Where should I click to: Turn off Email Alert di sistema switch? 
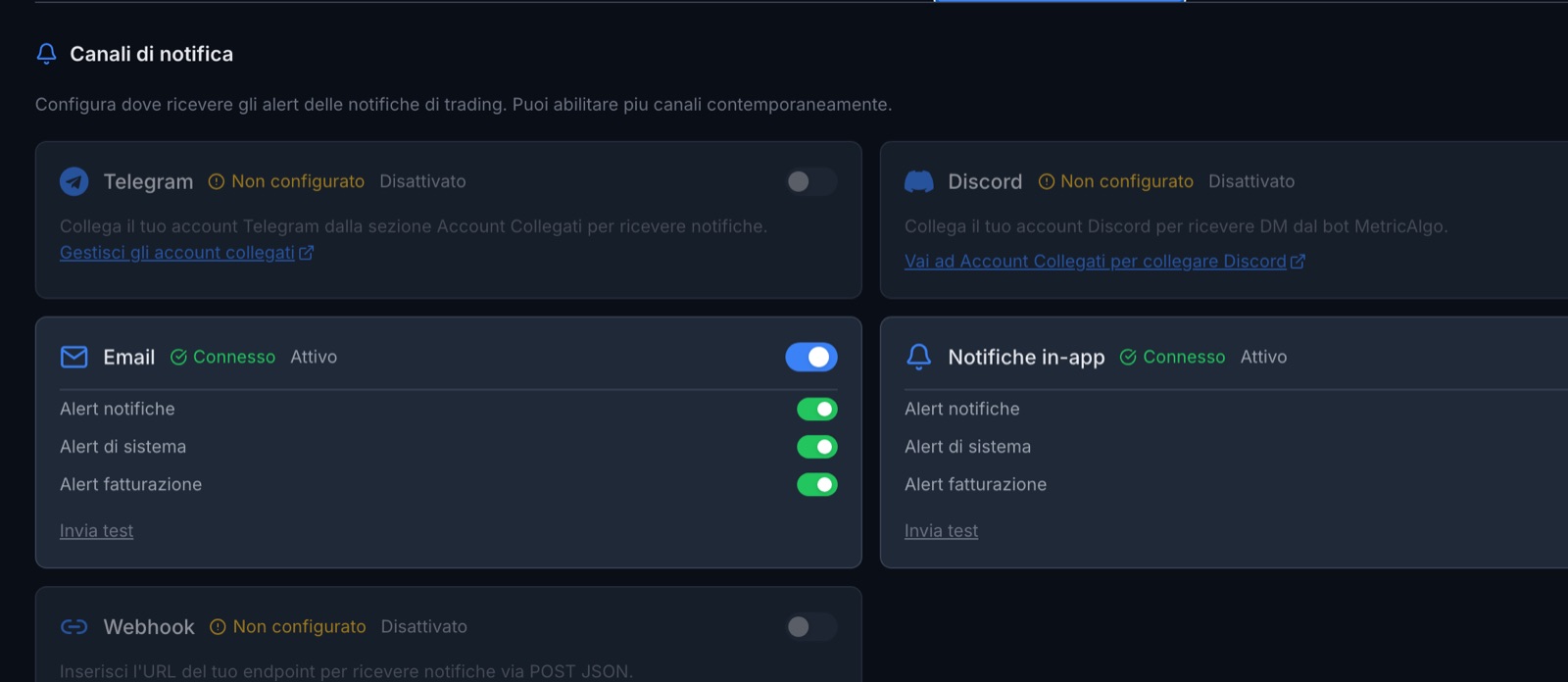pos(817,447)
